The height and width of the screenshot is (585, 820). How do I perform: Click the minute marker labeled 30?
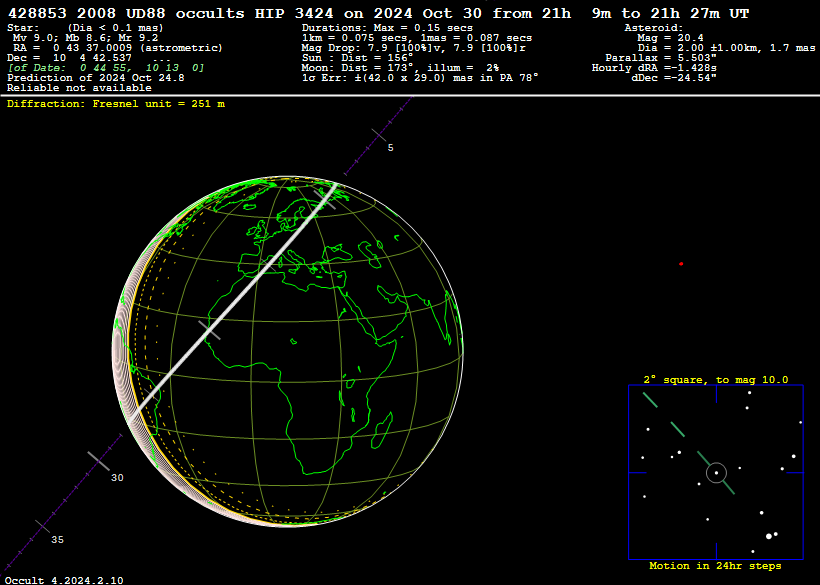(x=98, y=461)
